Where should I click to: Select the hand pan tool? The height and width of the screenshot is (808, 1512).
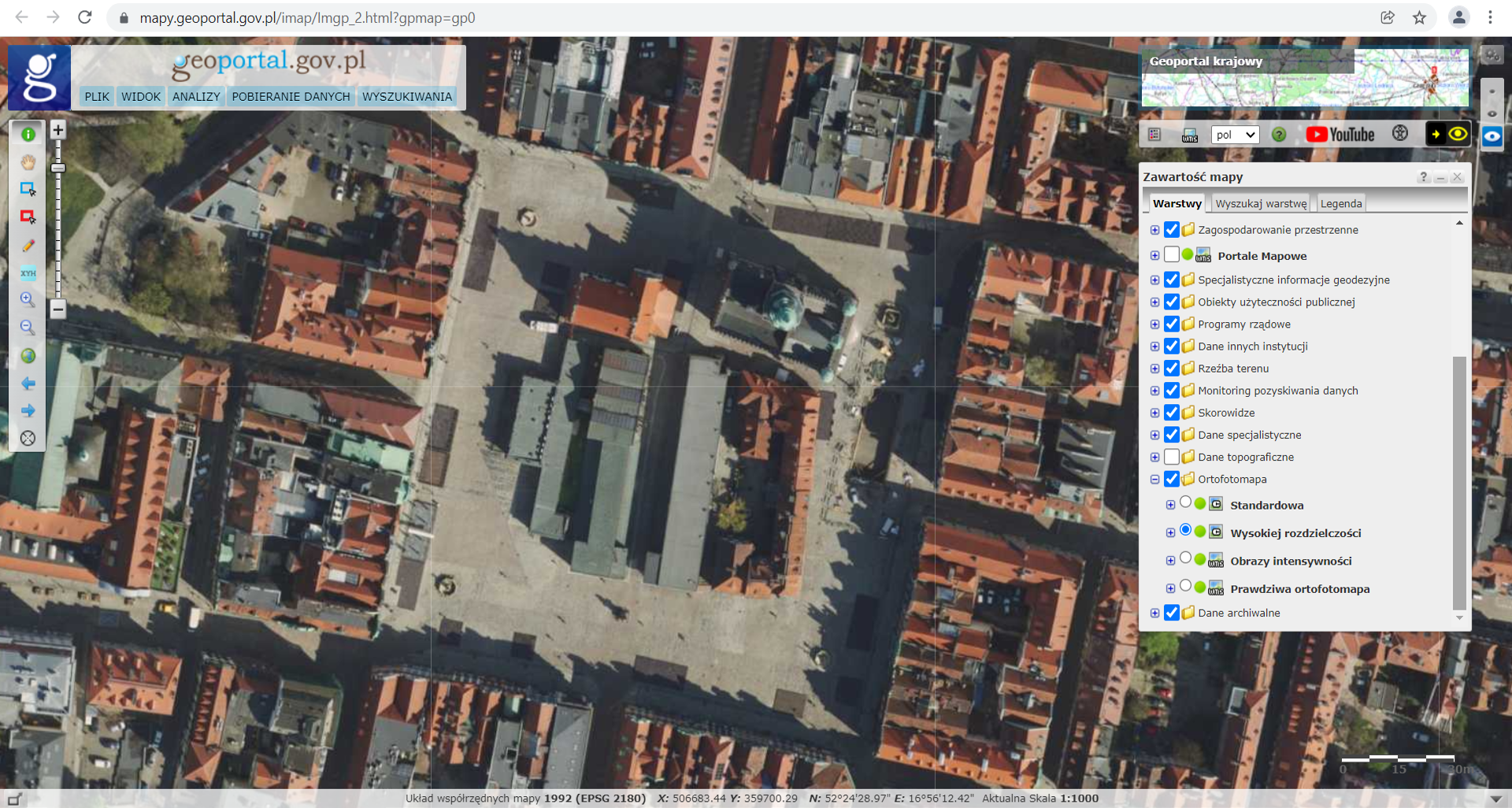pos(28,162)
